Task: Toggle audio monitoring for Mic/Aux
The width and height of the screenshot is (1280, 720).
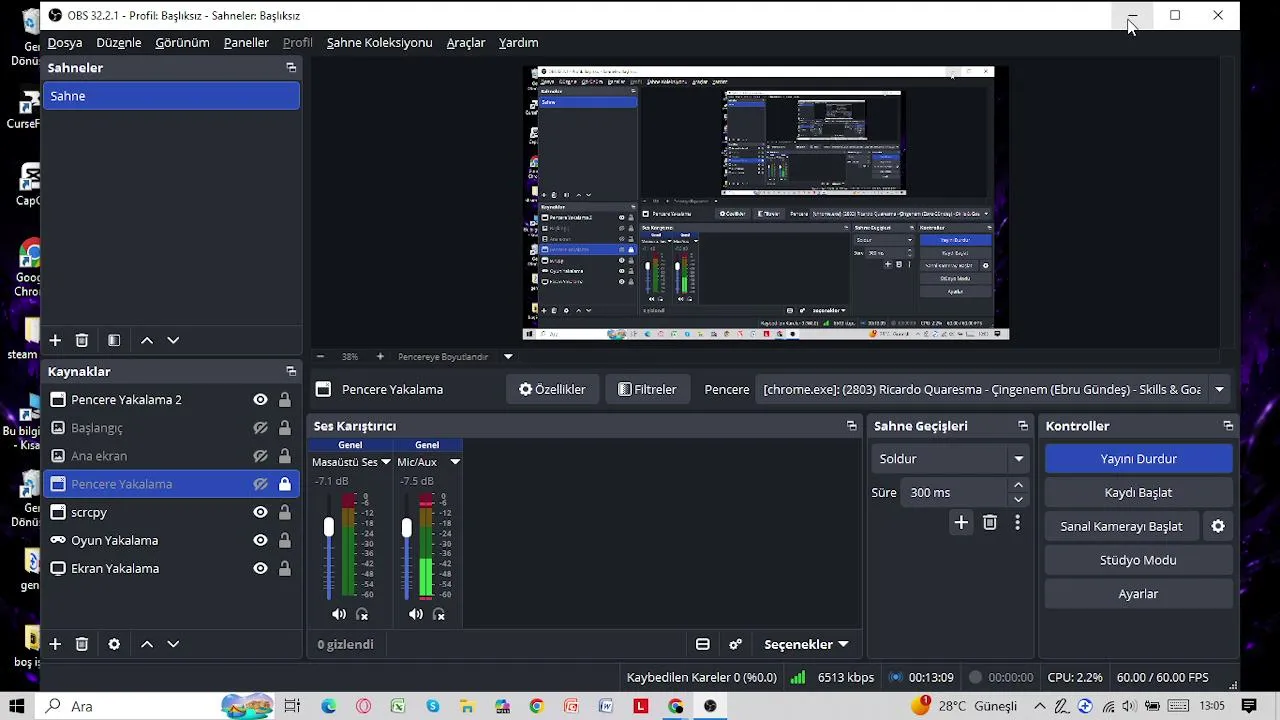Action: pos(439,614)
